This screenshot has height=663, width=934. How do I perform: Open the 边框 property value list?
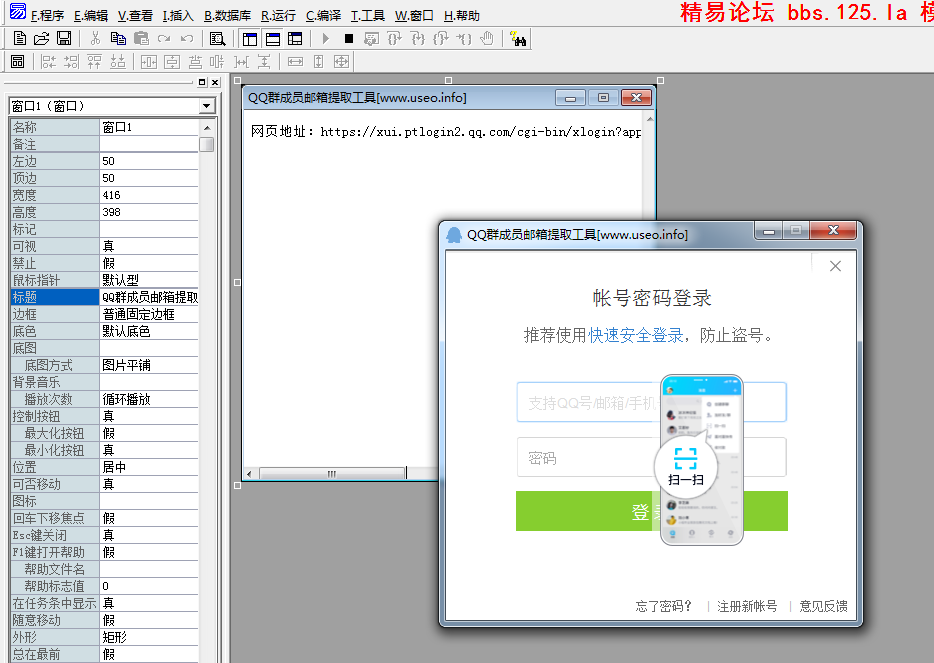pyautogui.click(x=149, y=314)
